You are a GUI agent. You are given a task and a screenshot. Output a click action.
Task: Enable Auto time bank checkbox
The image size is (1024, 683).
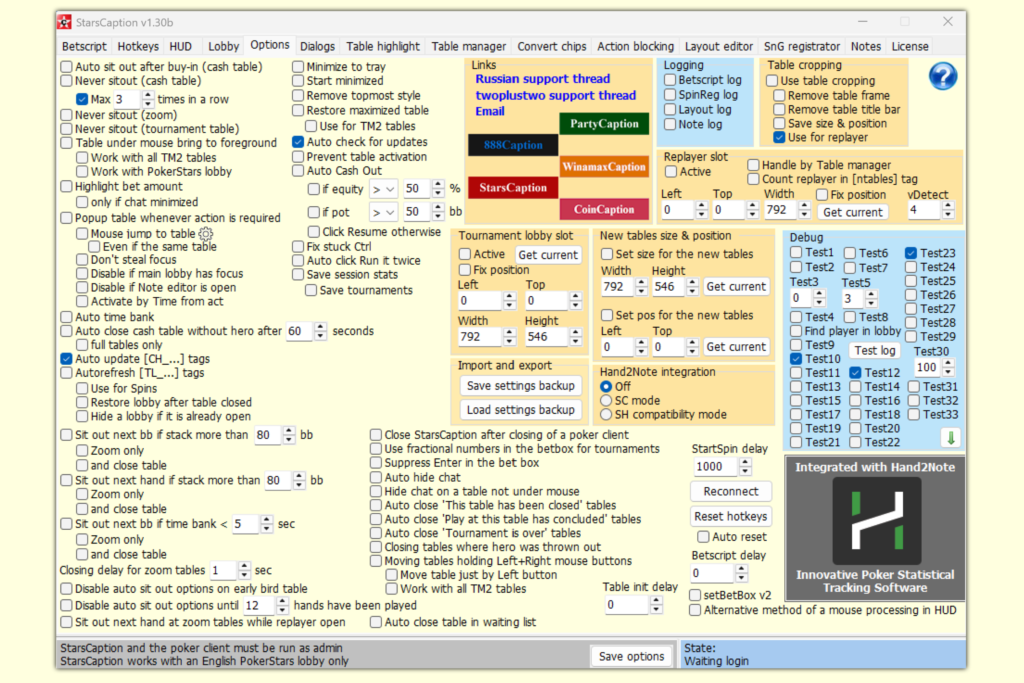coord(67,317)
